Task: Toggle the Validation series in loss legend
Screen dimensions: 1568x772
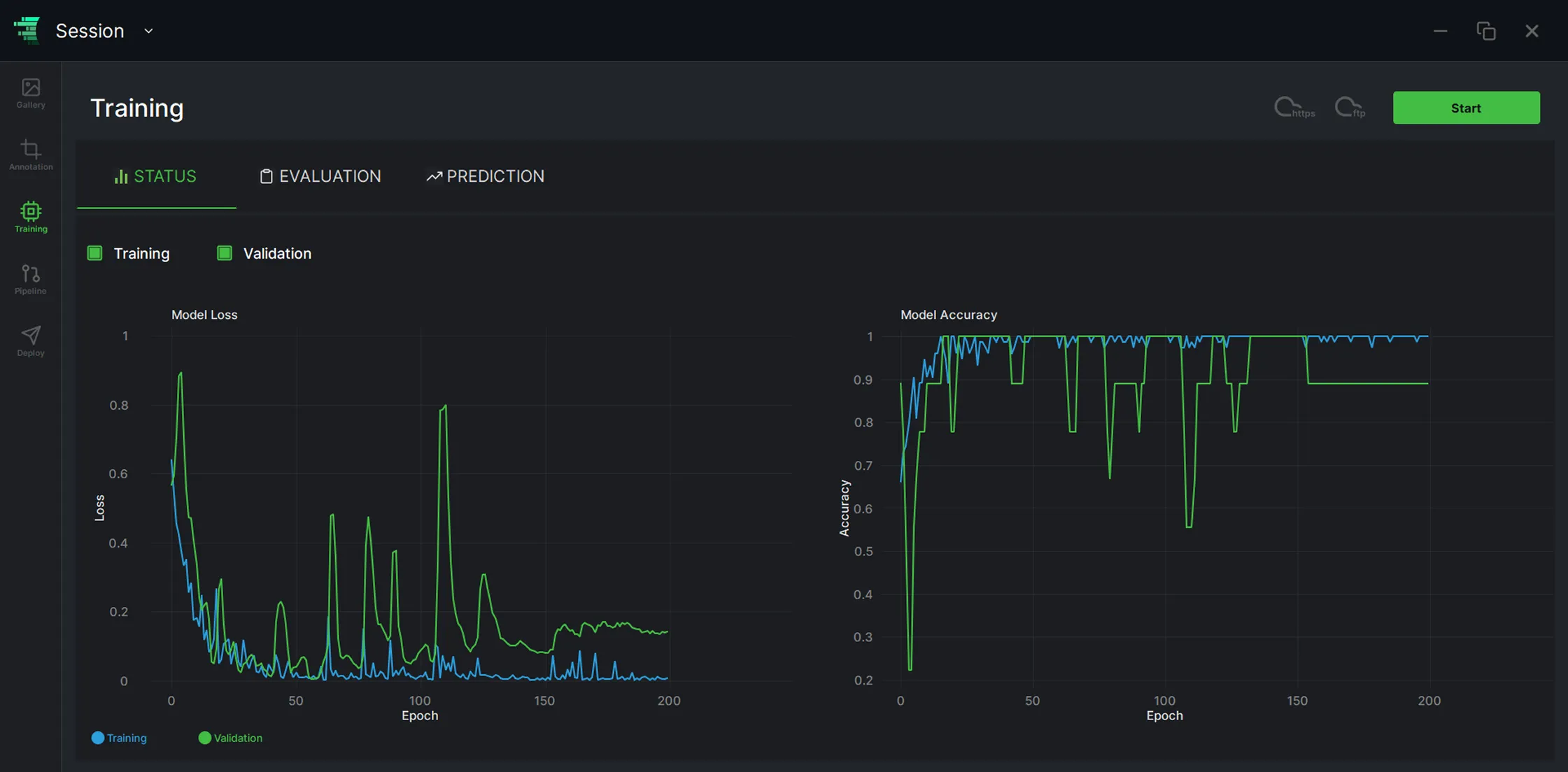Action: point(230,738)
